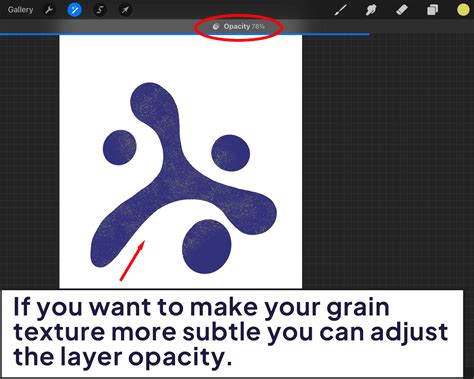Select the Selection tool (S icon)
The height and width of the screenshot is (379, 474).
click(x=100, y=10)
